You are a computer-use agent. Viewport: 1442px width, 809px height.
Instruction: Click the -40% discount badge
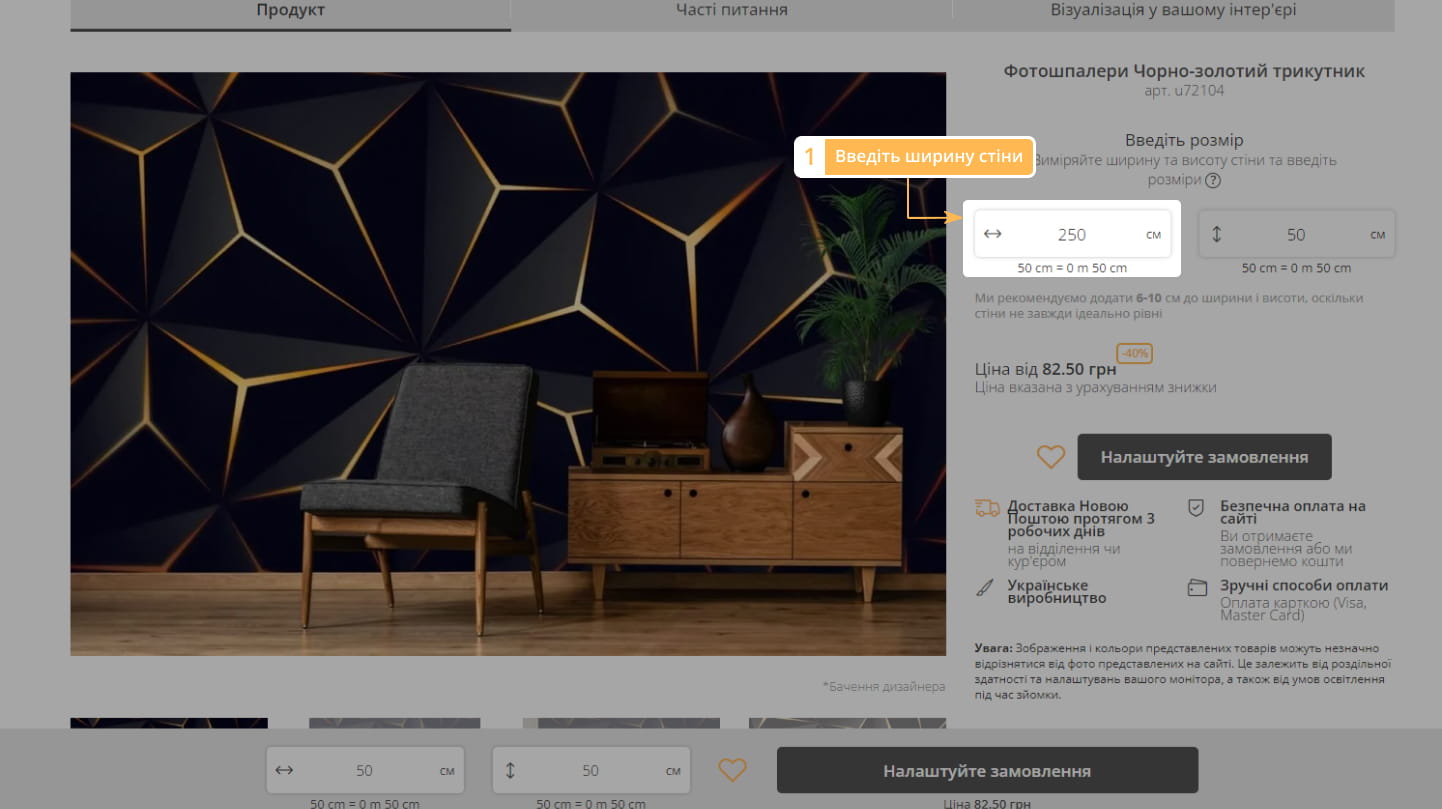click(x=1135, y=353)
